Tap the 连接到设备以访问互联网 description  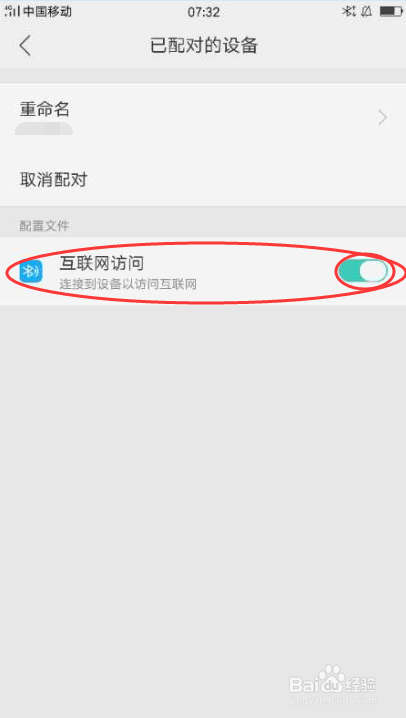click(128, 284)
